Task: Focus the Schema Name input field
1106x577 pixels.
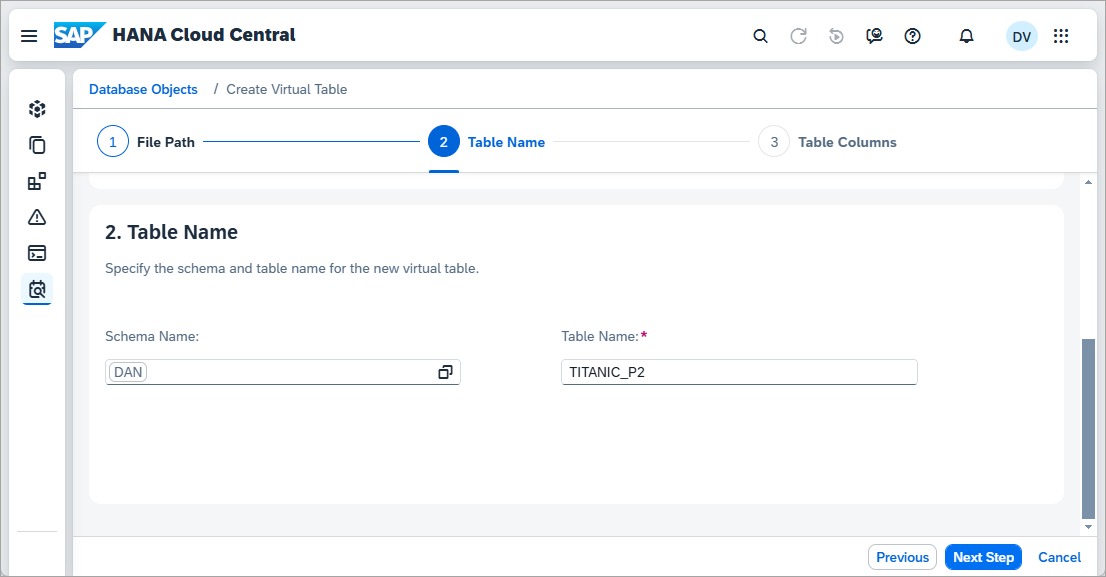Action: pos(282,372)
